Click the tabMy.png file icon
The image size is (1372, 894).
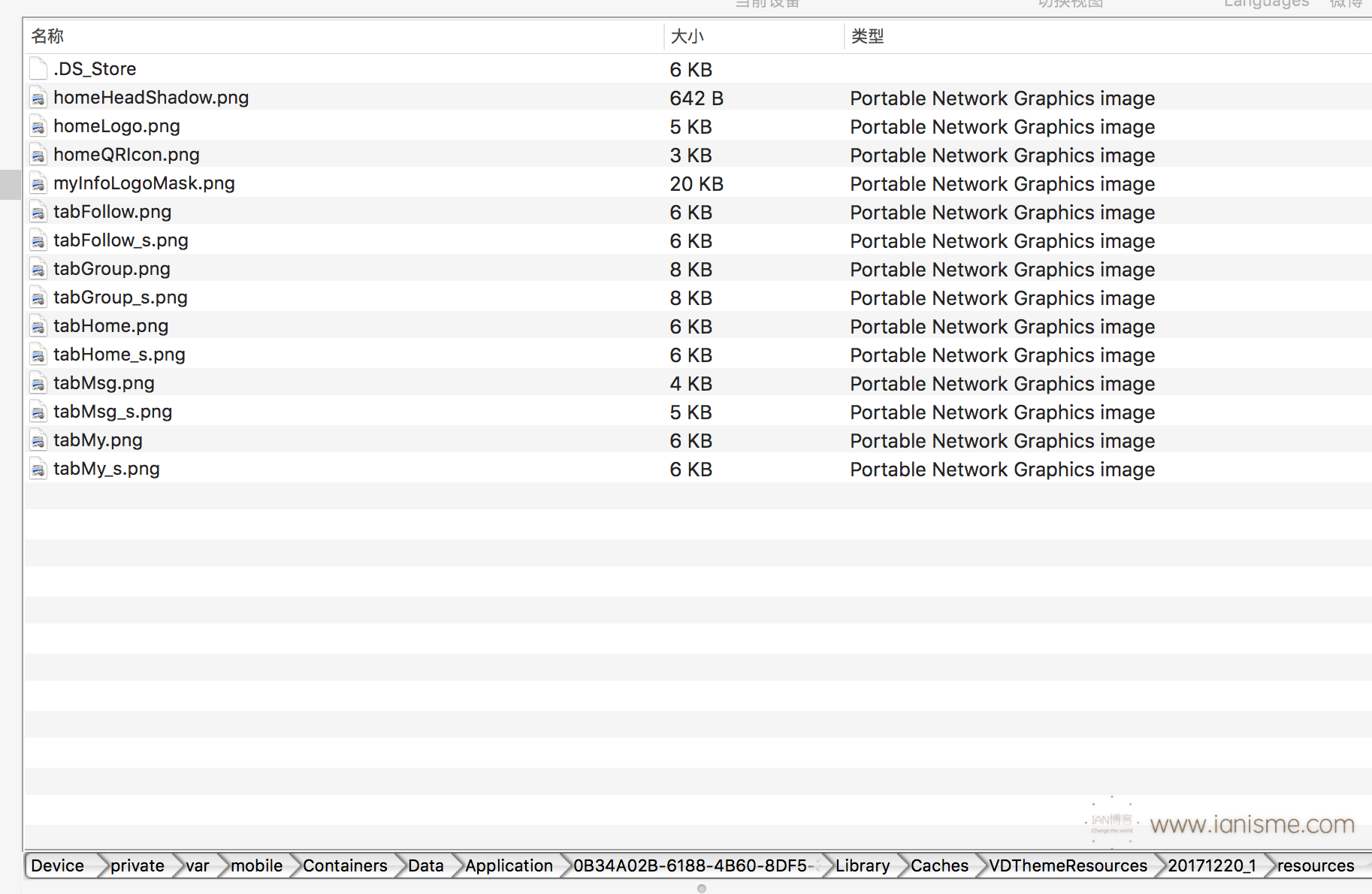point(38,440)
